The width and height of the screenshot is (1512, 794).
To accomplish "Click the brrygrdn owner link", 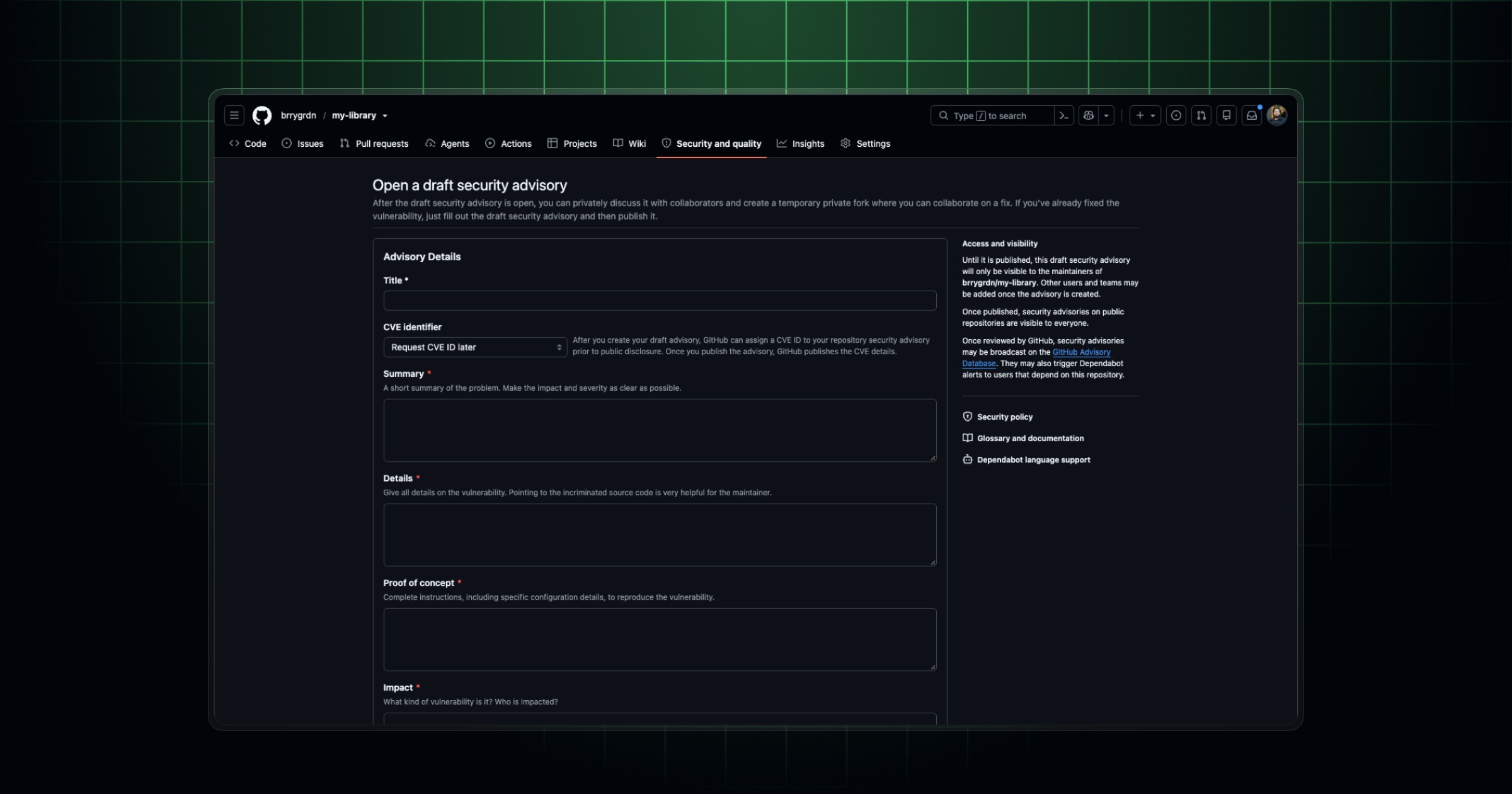I will [x=299, y=115].
